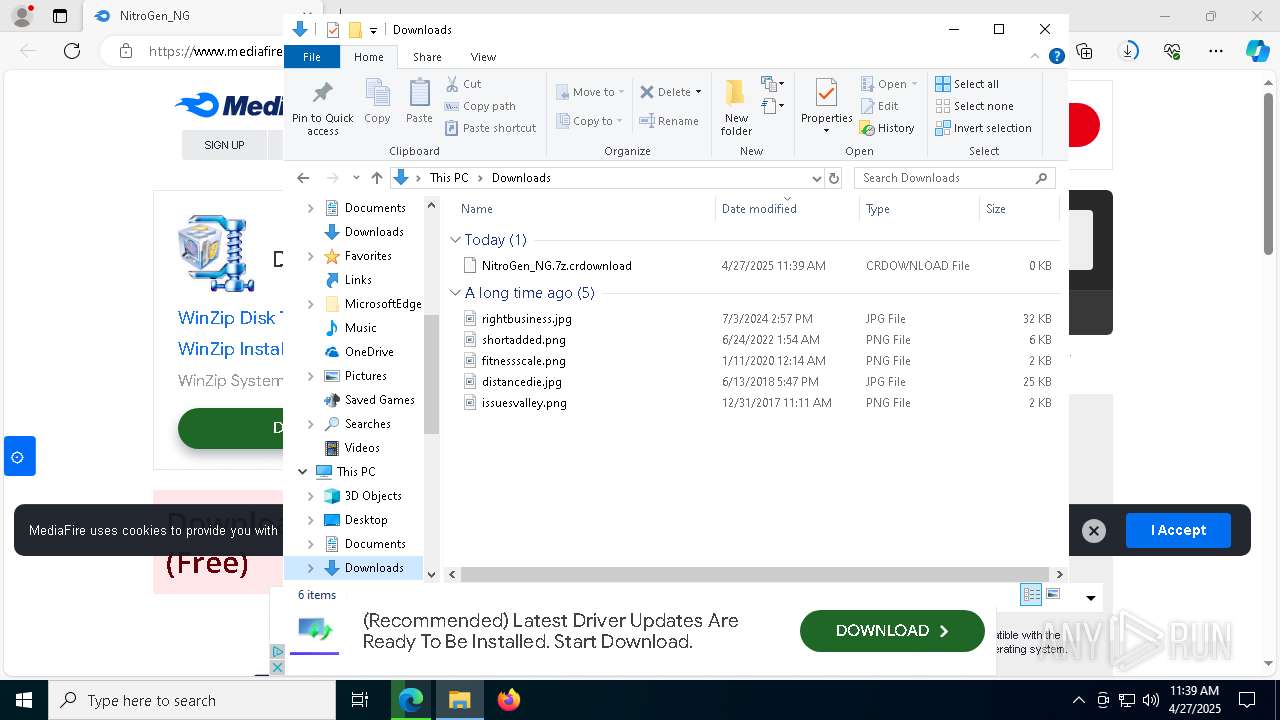Image resolution: width=1280 pixels, height=720 pixels.
Task: Click Search Downloads field
Action: click(x=955, y=178)
